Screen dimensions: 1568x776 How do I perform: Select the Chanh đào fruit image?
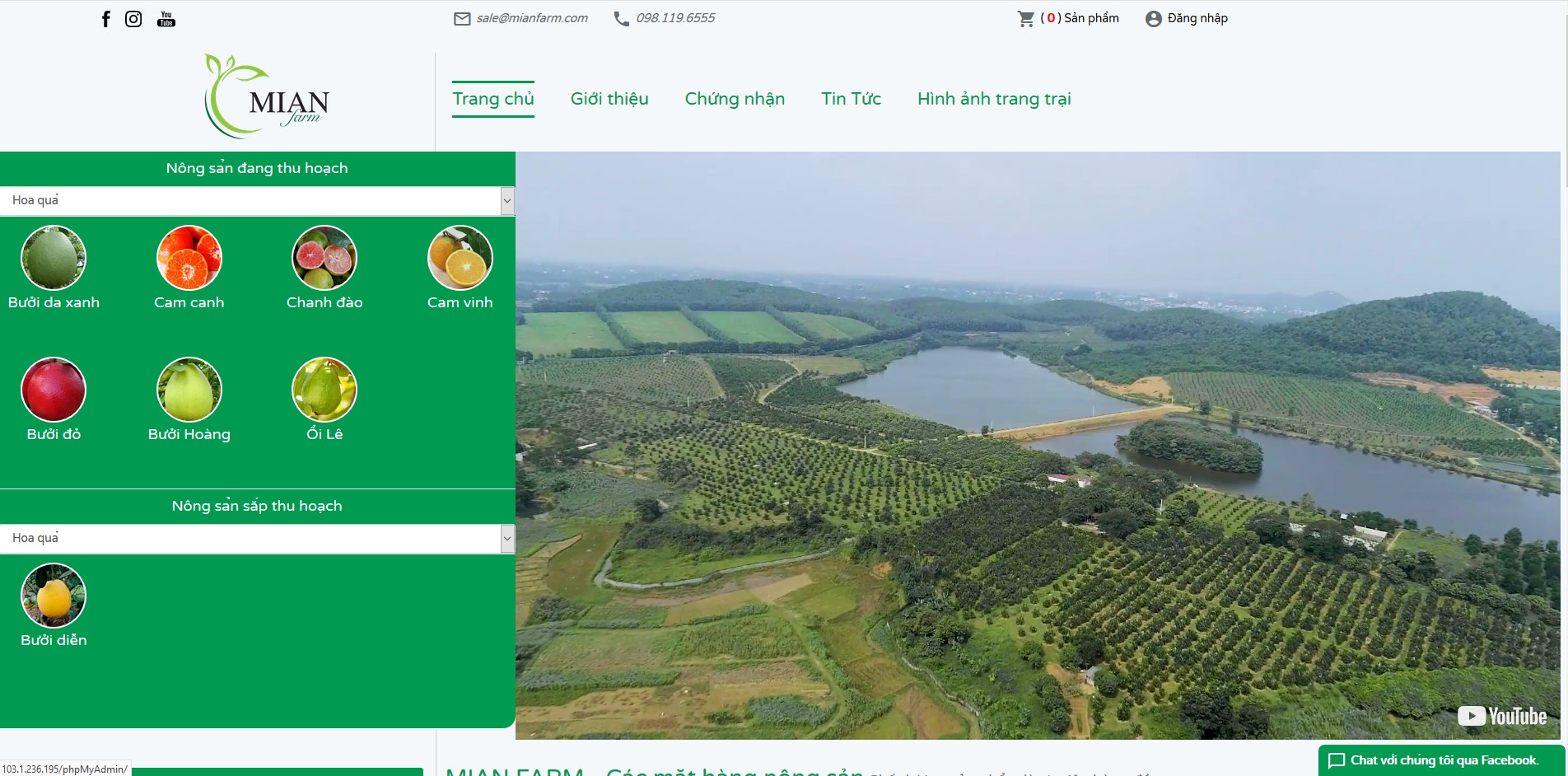point(324,258)
